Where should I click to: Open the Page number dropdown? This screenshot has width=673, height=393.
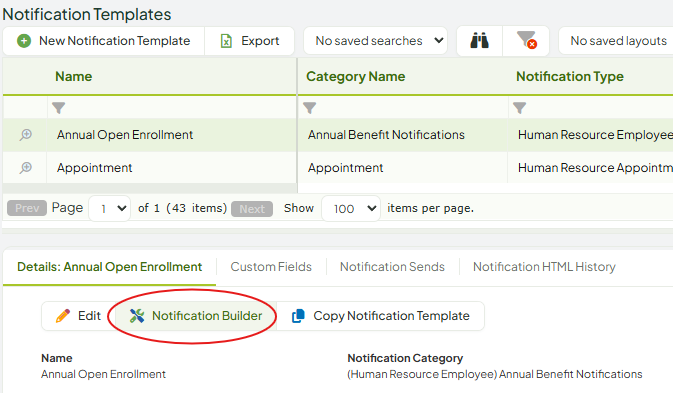pyautogui.click(x=109, y=209)
